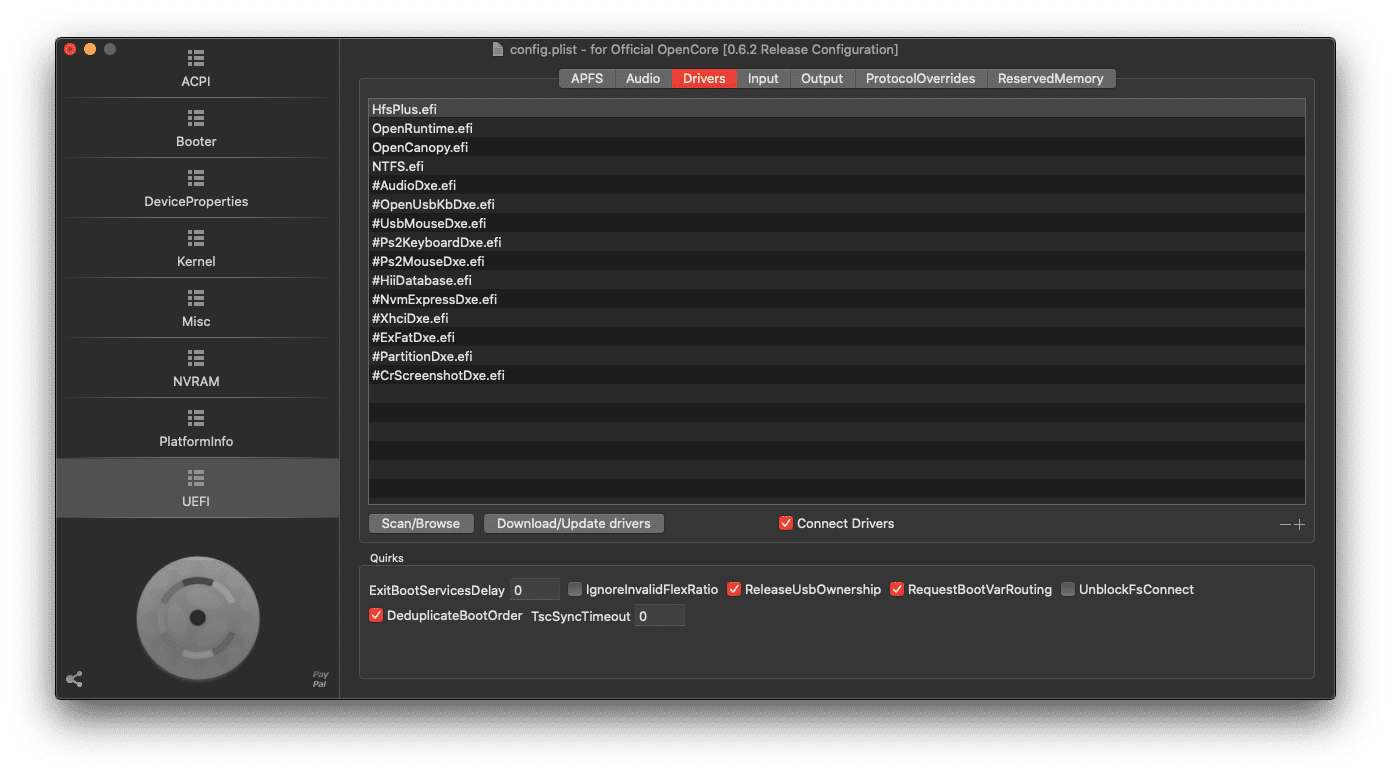This screenshot has height=773, width=1391.
Task: Select the #AudioDxe.efi row
Action: [837, 185]
